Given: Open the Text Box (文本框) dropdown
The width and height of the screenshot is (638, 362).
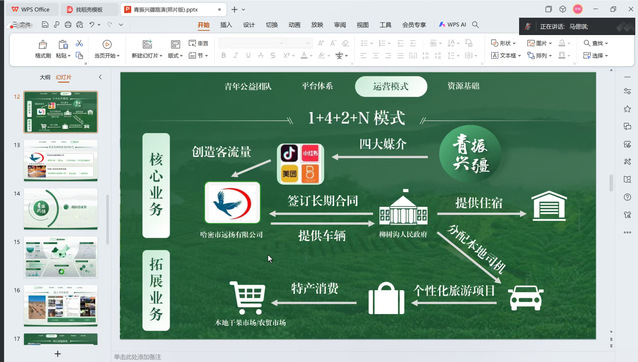Looking at the screenshot, I should (506, 55).
